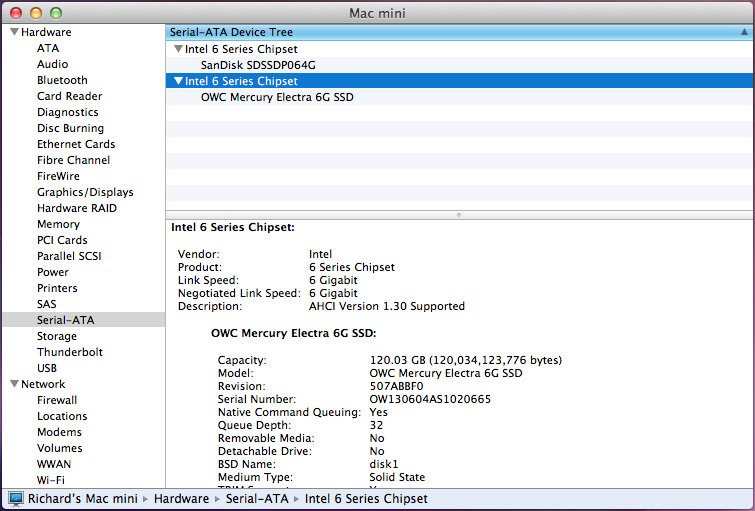The image size is (755, 511).
Task: Click the green zoom window button
Action: pyautogui.click(x=56, y=13)
